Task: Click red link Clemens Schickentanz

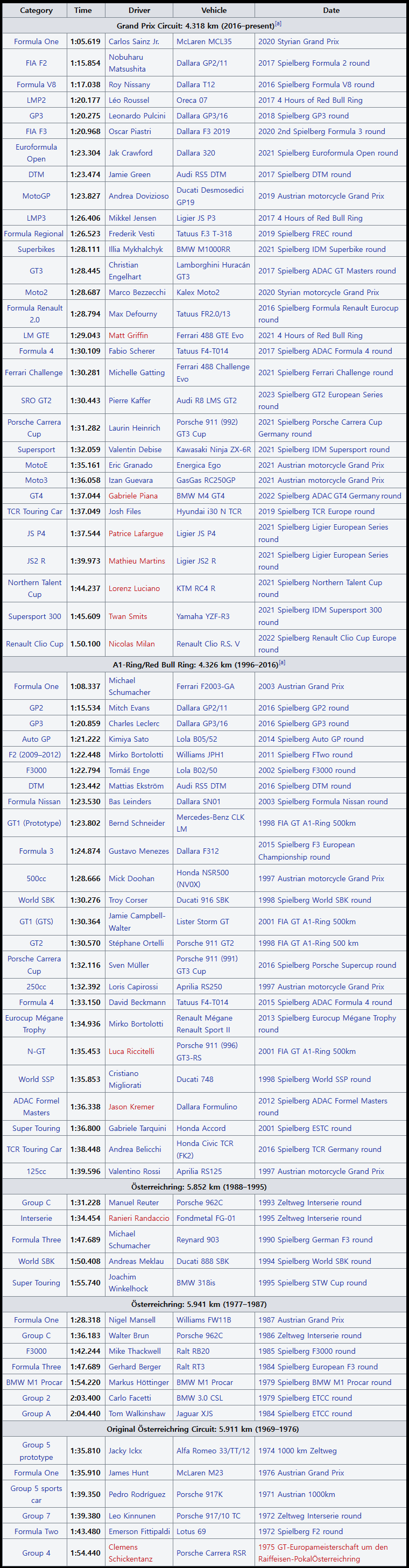Action: 131,1553
